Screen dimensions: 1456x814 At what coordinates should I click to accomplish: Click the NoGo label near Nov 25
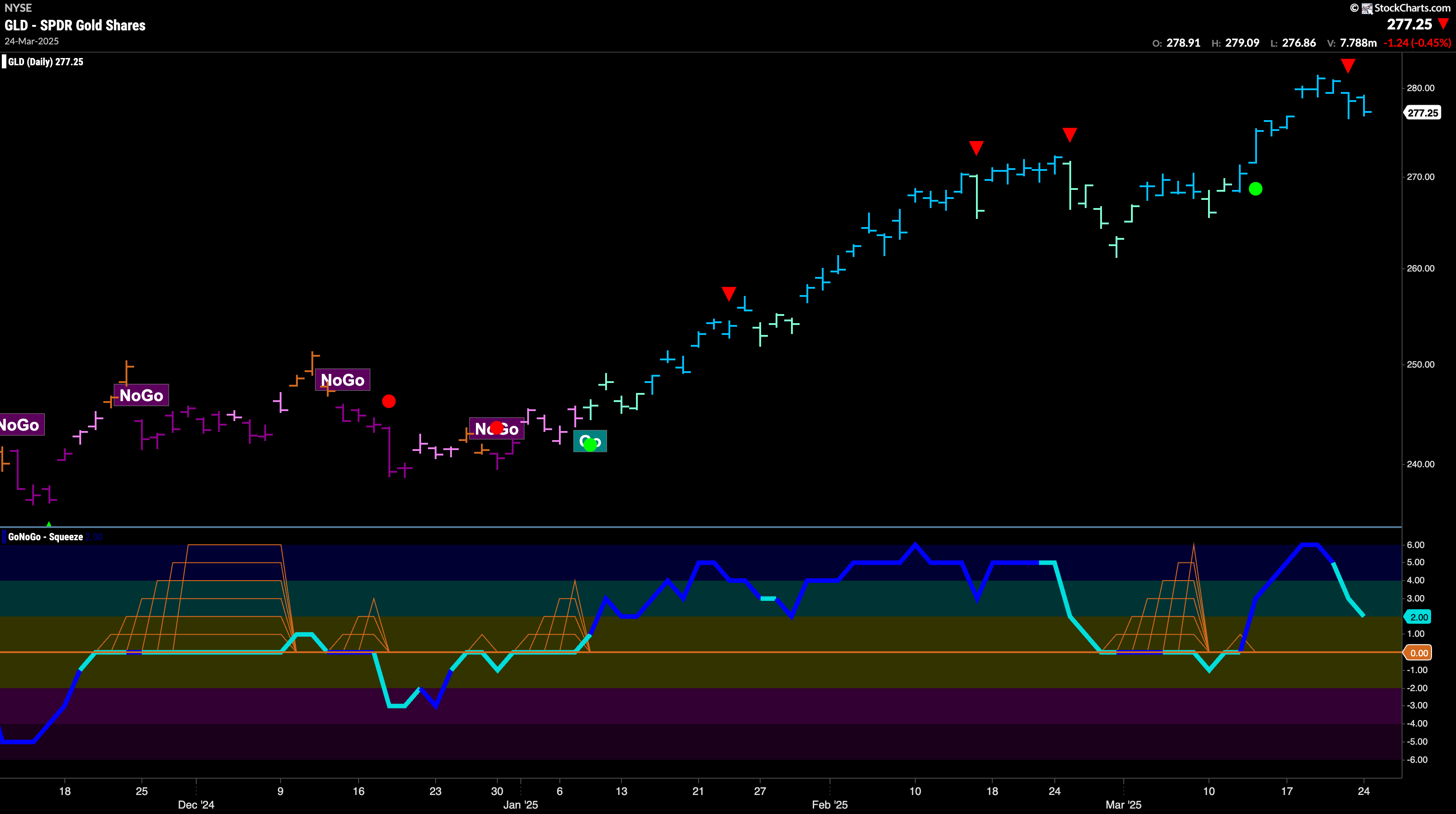[141, 395]
